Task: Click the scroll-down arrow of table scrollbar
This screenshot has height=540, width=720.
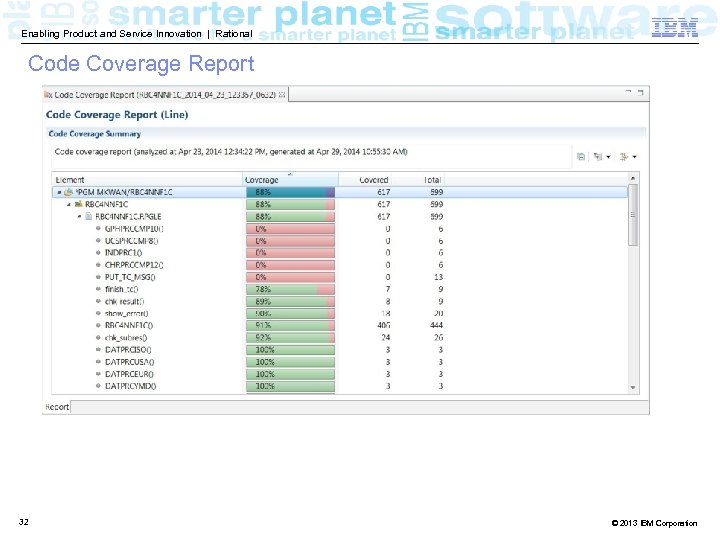Action: [x=633, y=388]
